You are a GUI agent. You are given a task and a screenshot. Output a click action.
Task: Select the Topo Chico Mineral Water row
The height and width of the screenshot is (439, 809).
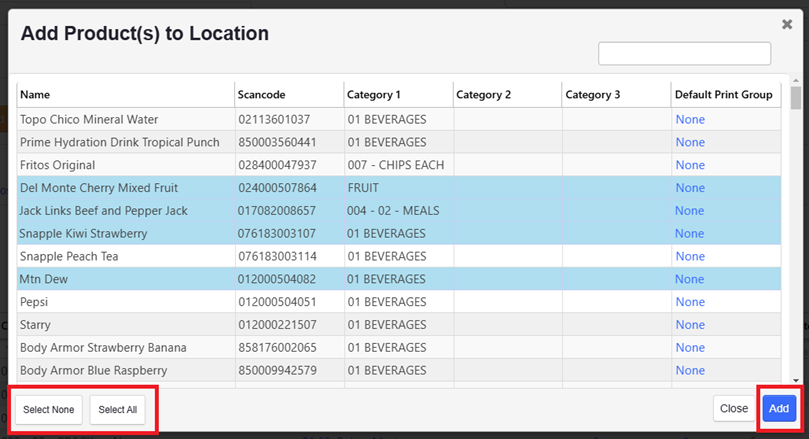[x=399, y=119]
